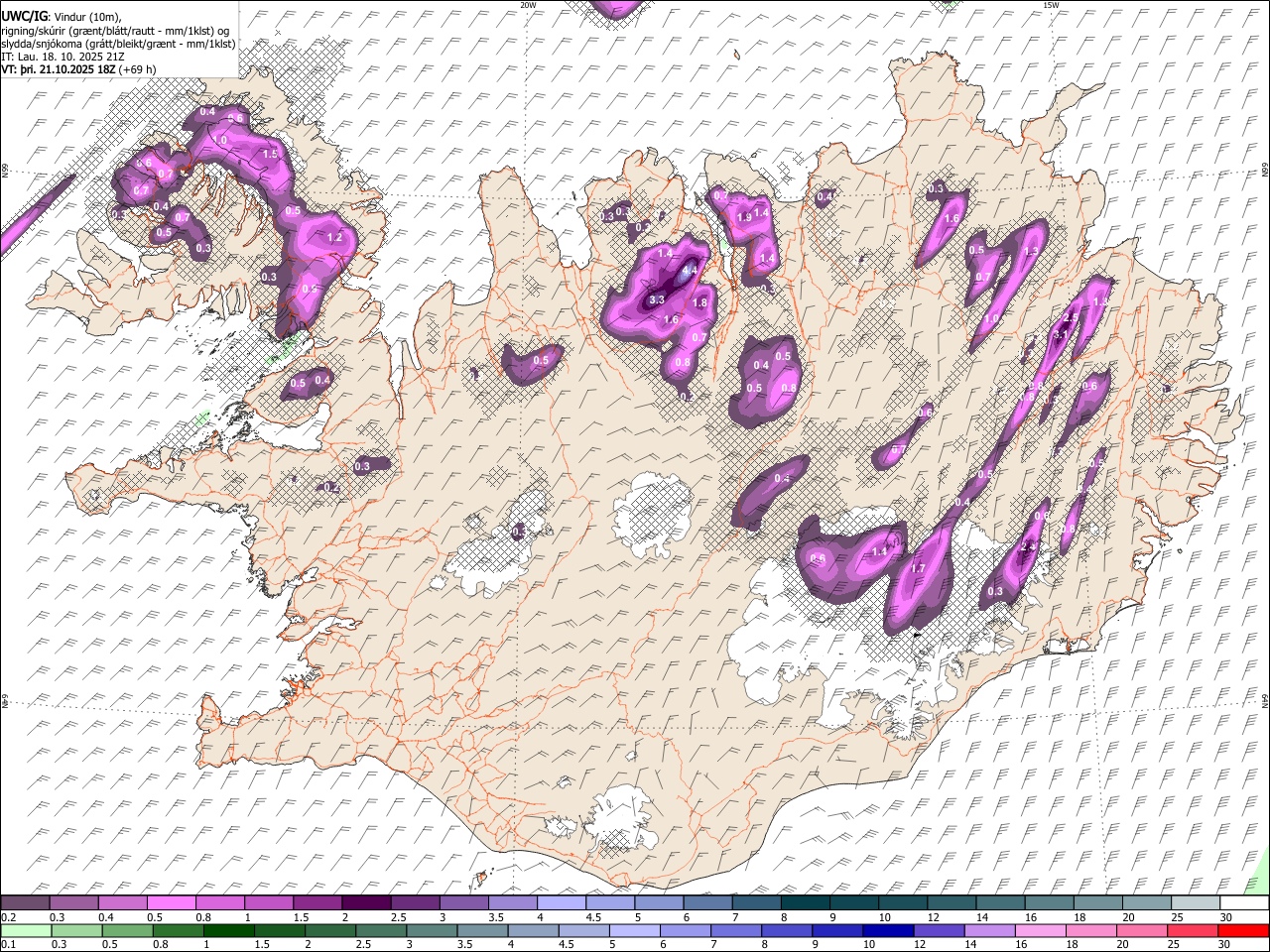Click the 'VT: þri. 21.10.2025 18Z' valid time
The height and width of the screenshot is (952, 1270).
(58, 69)
